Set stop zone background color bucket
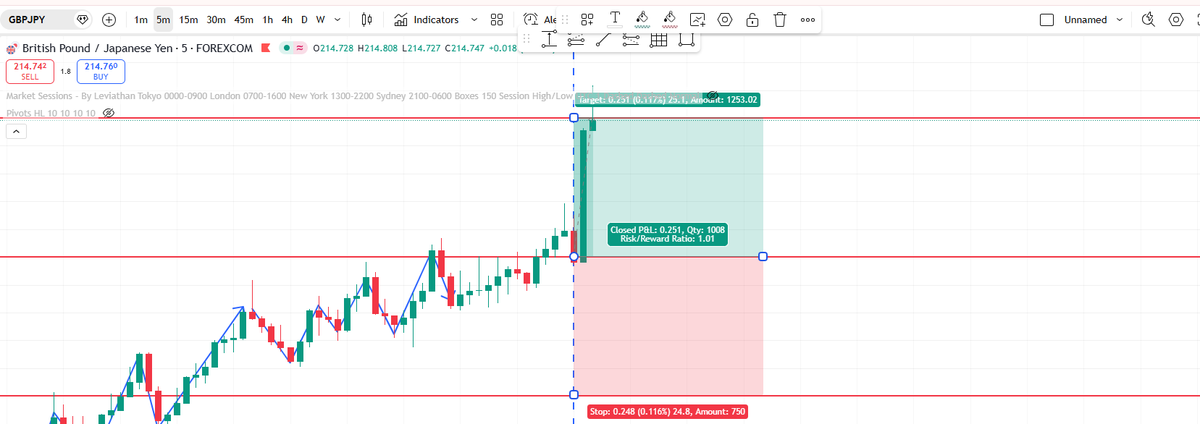This screenshot has height=424, width=1200. [670, 19]
